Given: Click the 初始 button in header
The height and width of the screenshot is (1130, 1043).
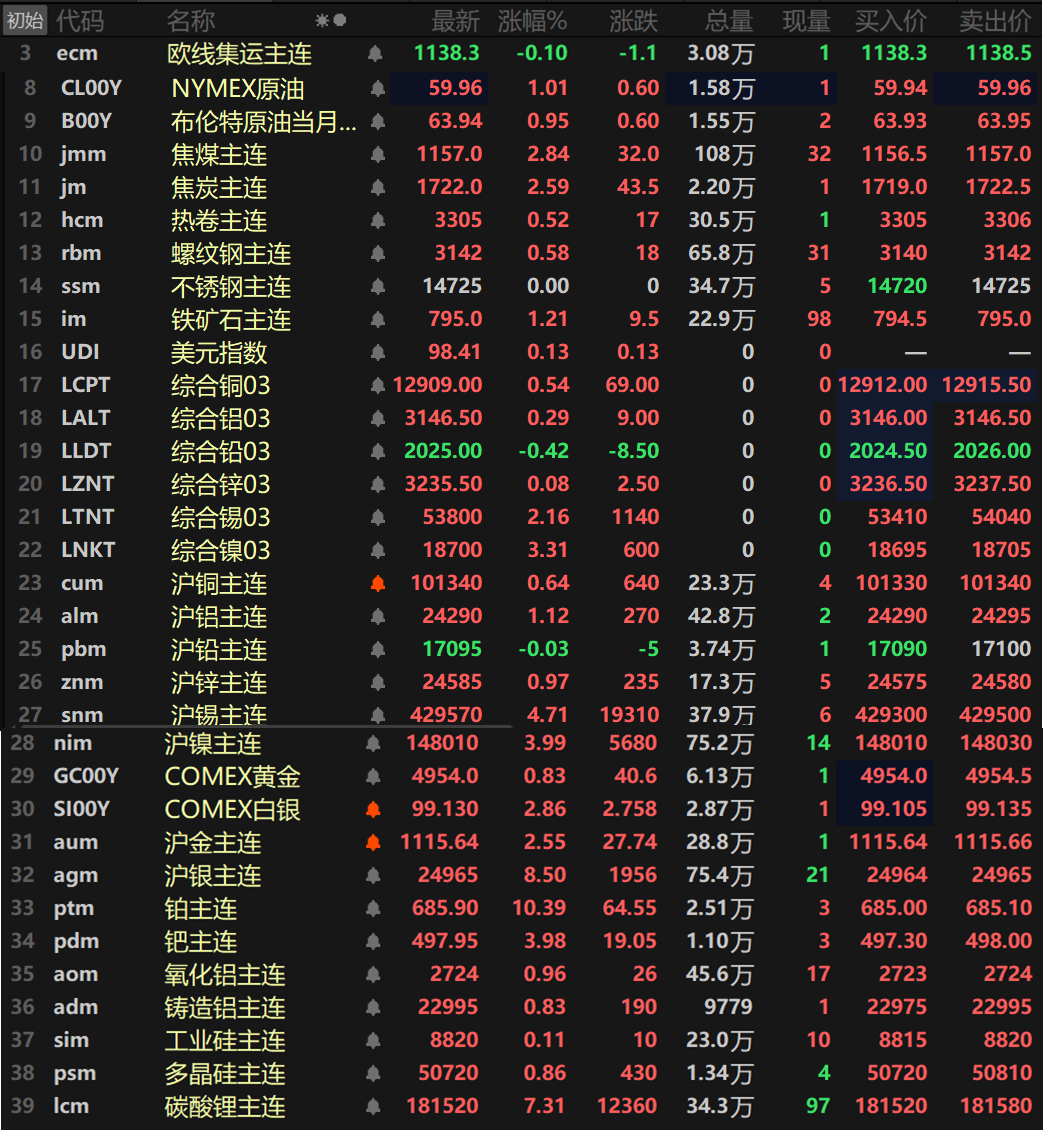Looking at the screenshot, I should point(25,20).
